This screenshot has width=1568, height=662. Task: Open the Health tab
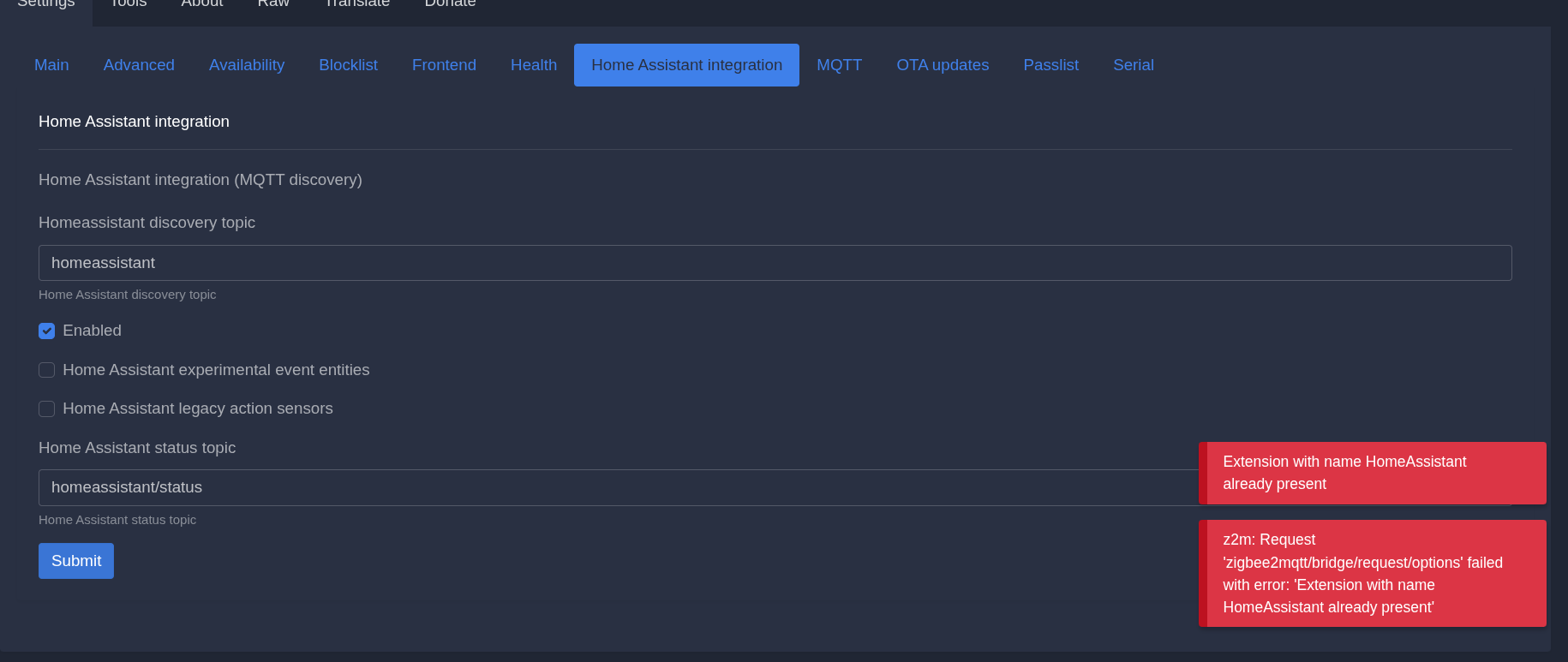pyautogui.click(x=534, y=65)
